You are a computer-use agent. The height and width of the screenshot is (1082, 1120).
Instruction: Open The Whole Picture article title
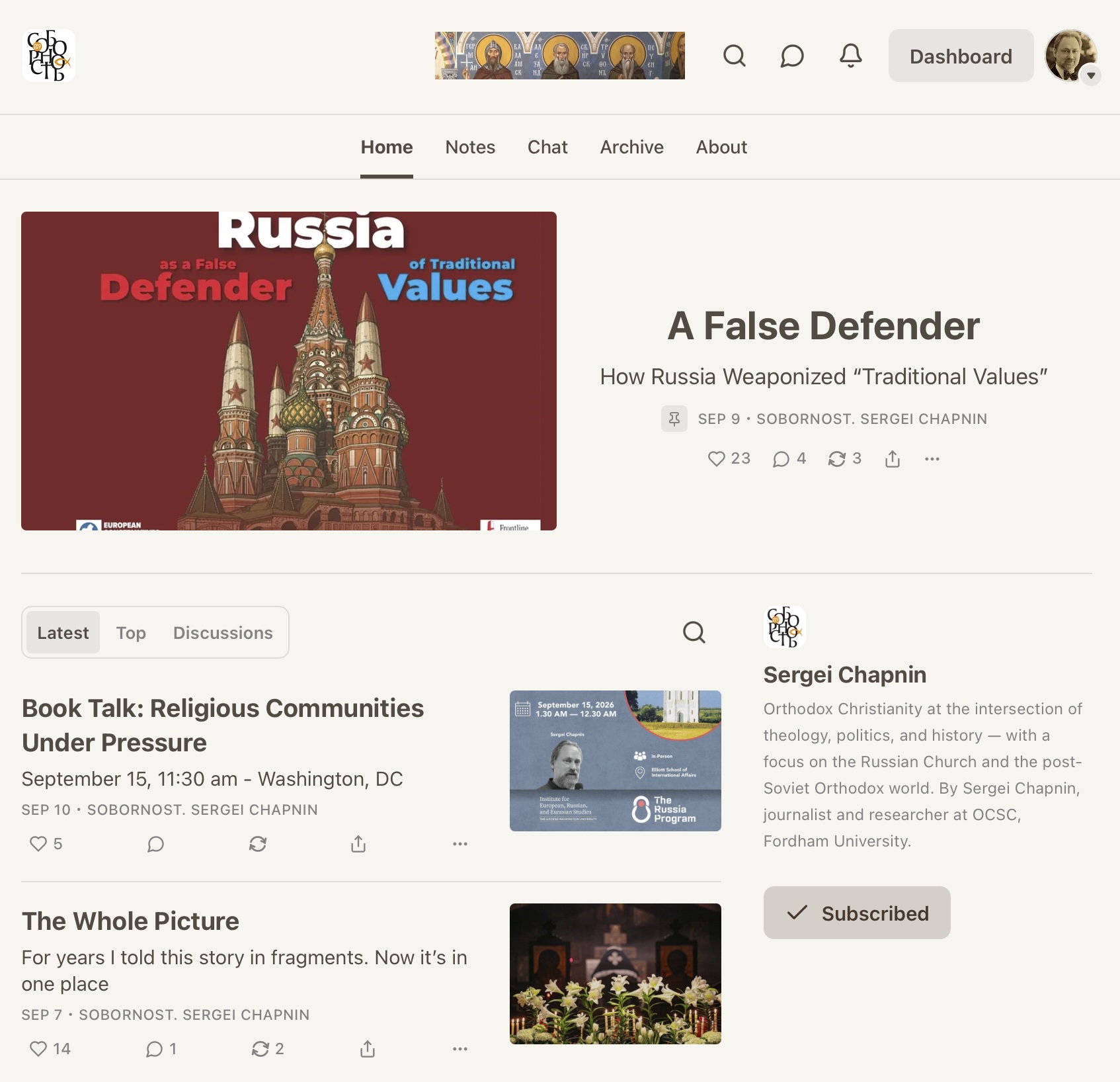click(x=130, y=921)
